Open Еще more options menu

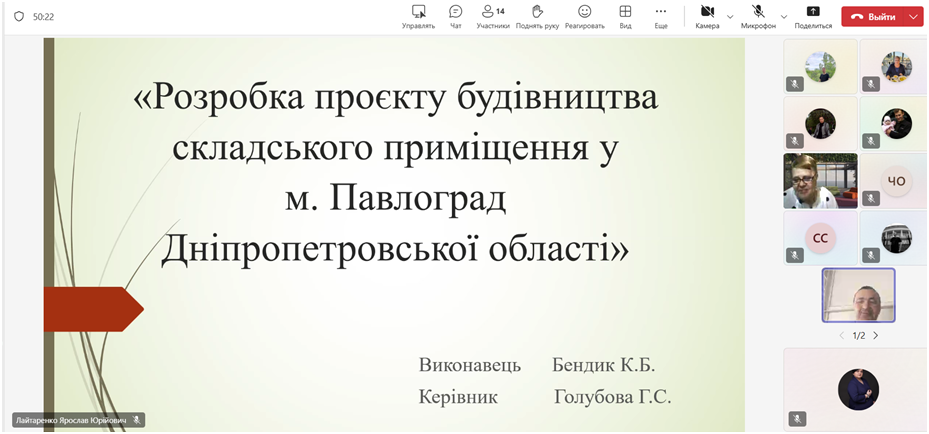661,16
